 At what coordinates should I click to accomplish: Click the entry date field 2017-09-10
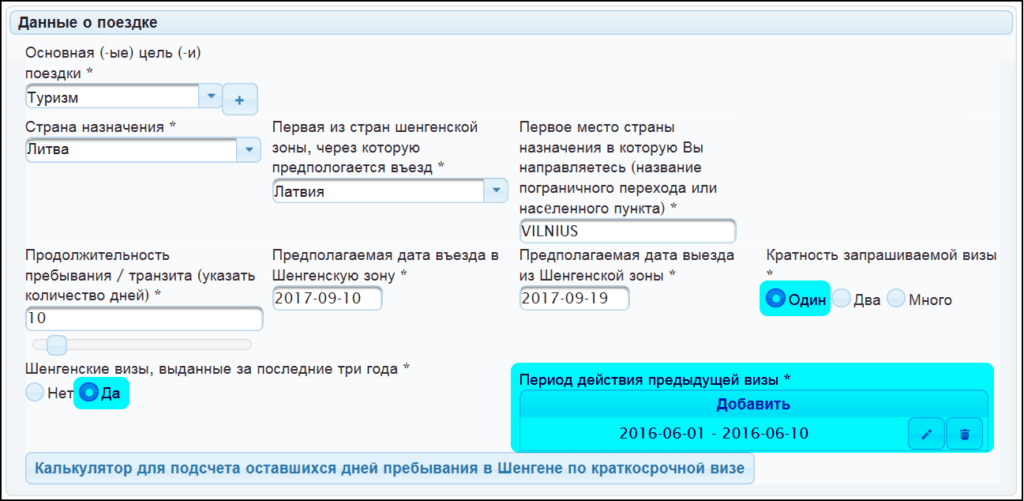click(327, 298)
